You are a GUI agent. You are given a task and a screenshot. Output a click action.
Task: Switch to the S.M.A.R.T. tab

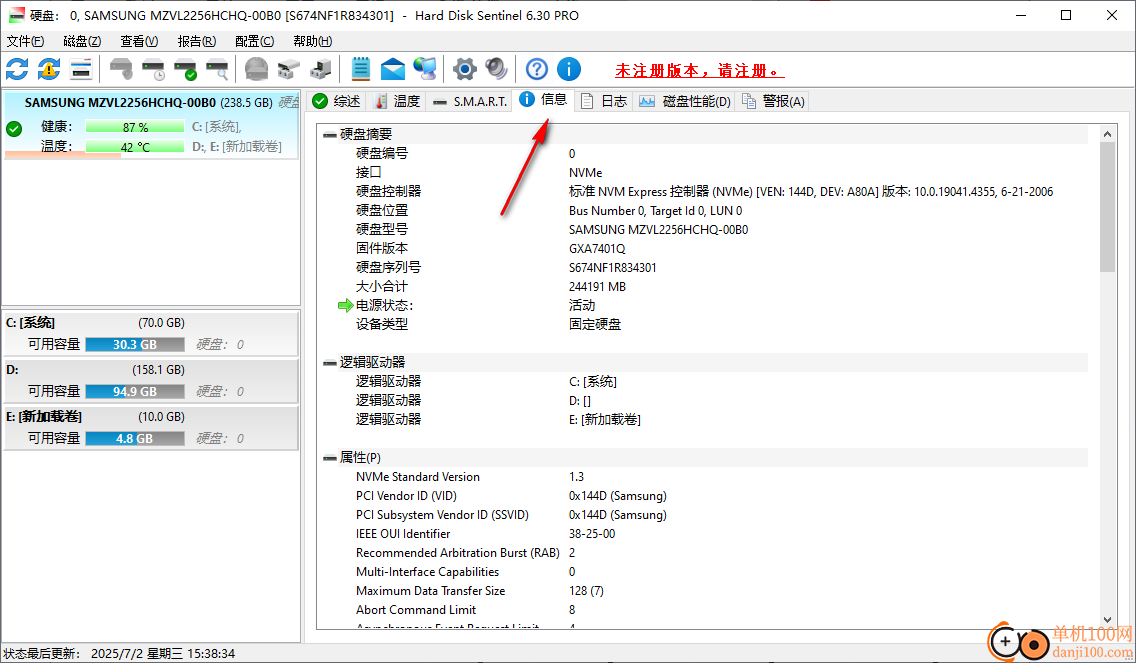(x=469, y=101)
